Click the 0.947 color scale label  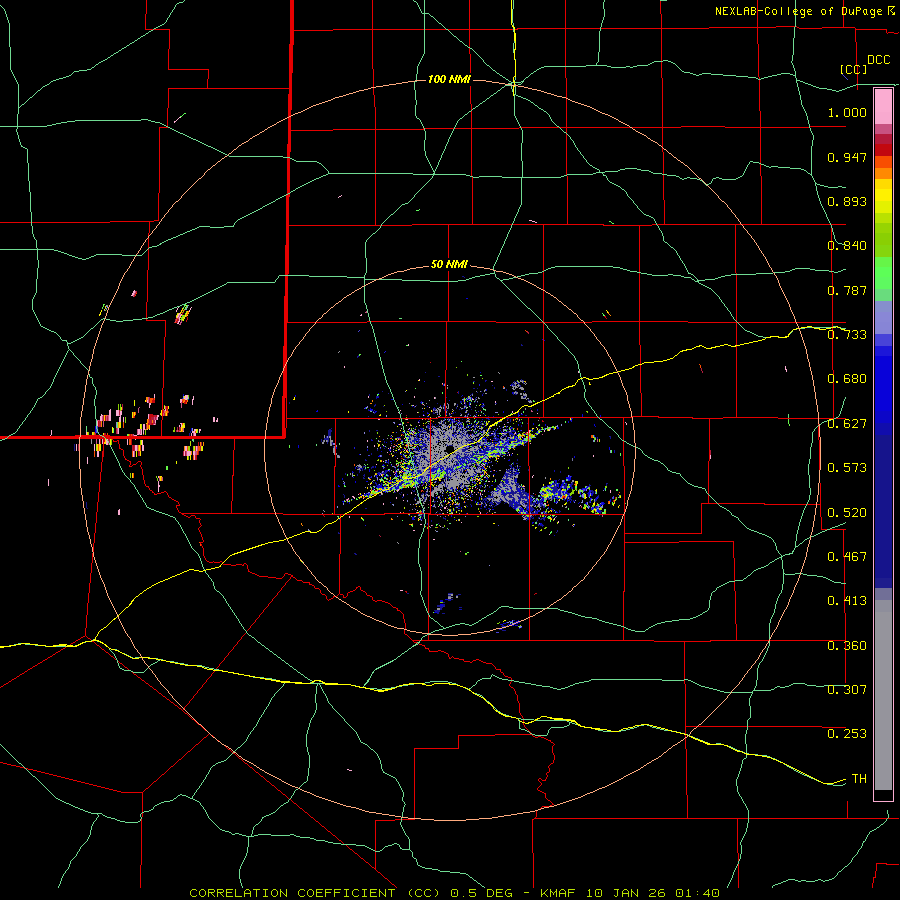847,157
